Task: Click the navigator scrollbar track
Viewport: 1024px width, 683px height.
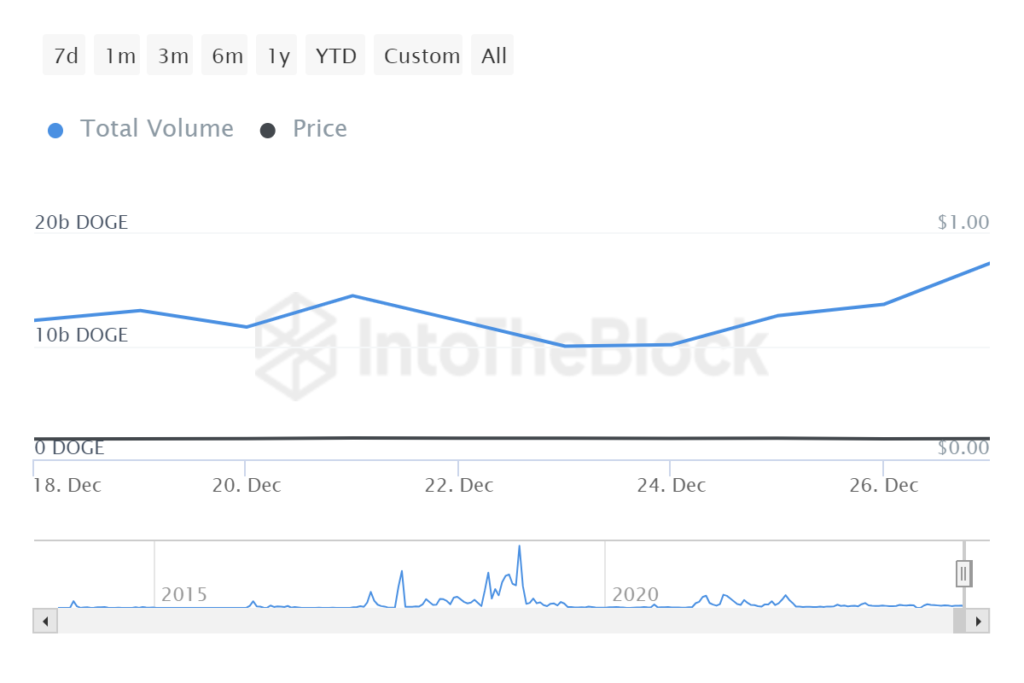Action: [500, 621]
